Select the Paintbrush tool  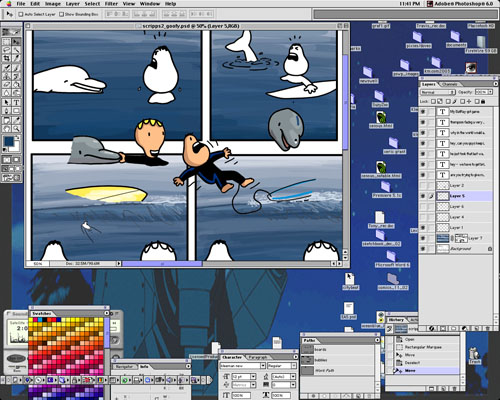(x=16, y=68)
